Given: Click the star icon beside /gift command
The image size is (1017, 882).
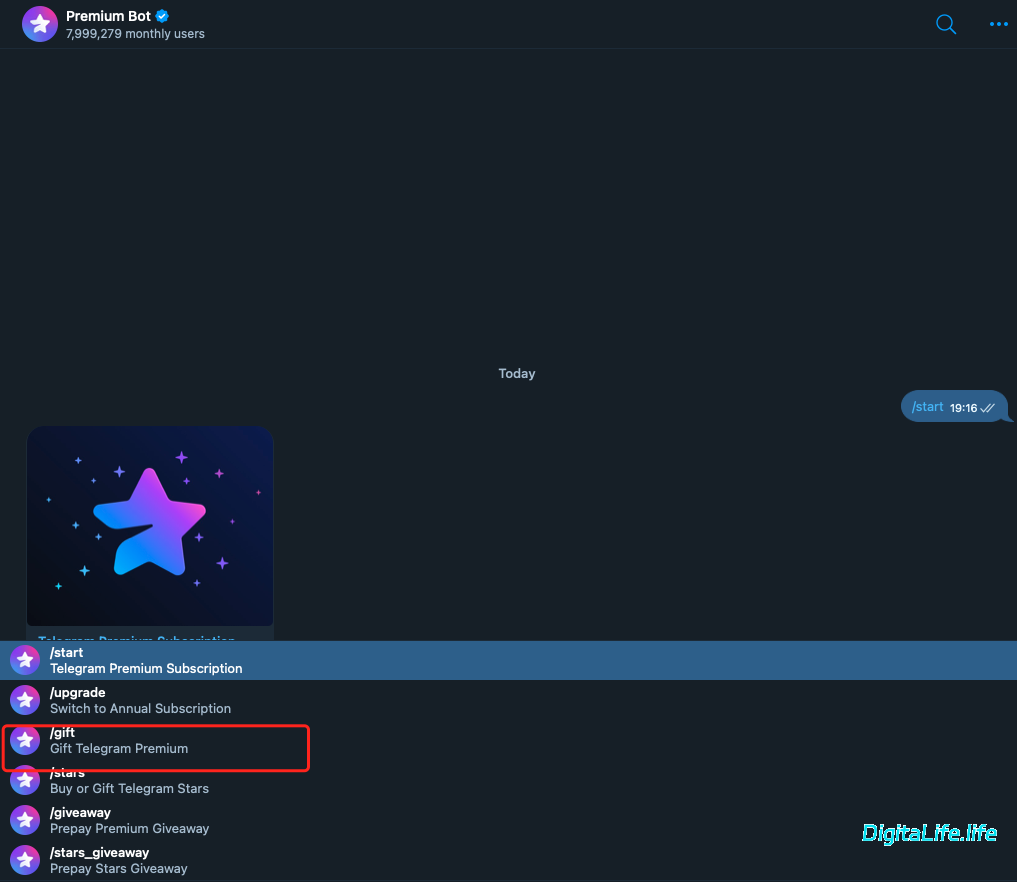Looking at the screenshot, I should 25,740.
